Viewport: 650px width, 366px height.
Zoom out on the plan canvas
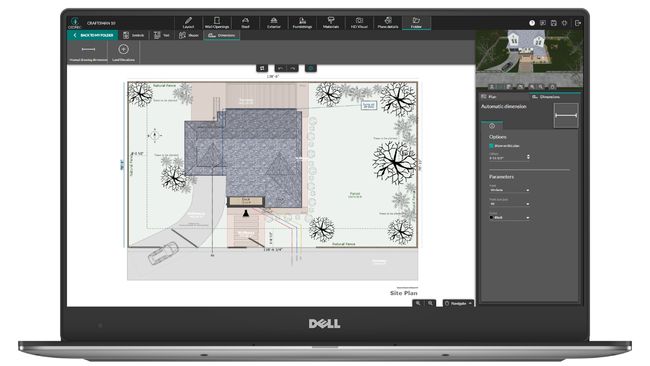coord(430,303)
